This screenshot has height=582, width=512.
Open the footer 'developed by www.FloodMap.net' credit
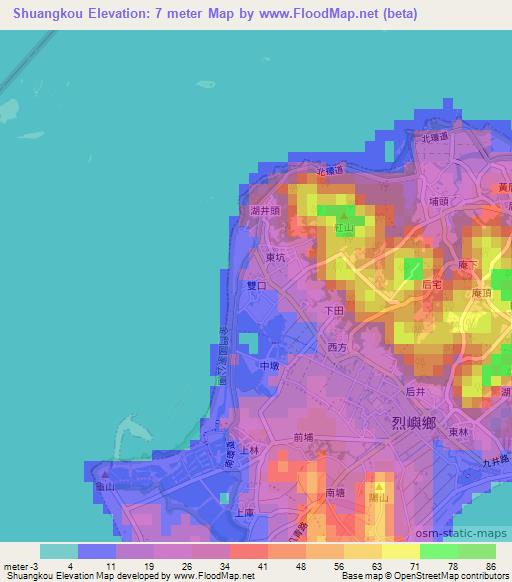[x=131, y=576]
